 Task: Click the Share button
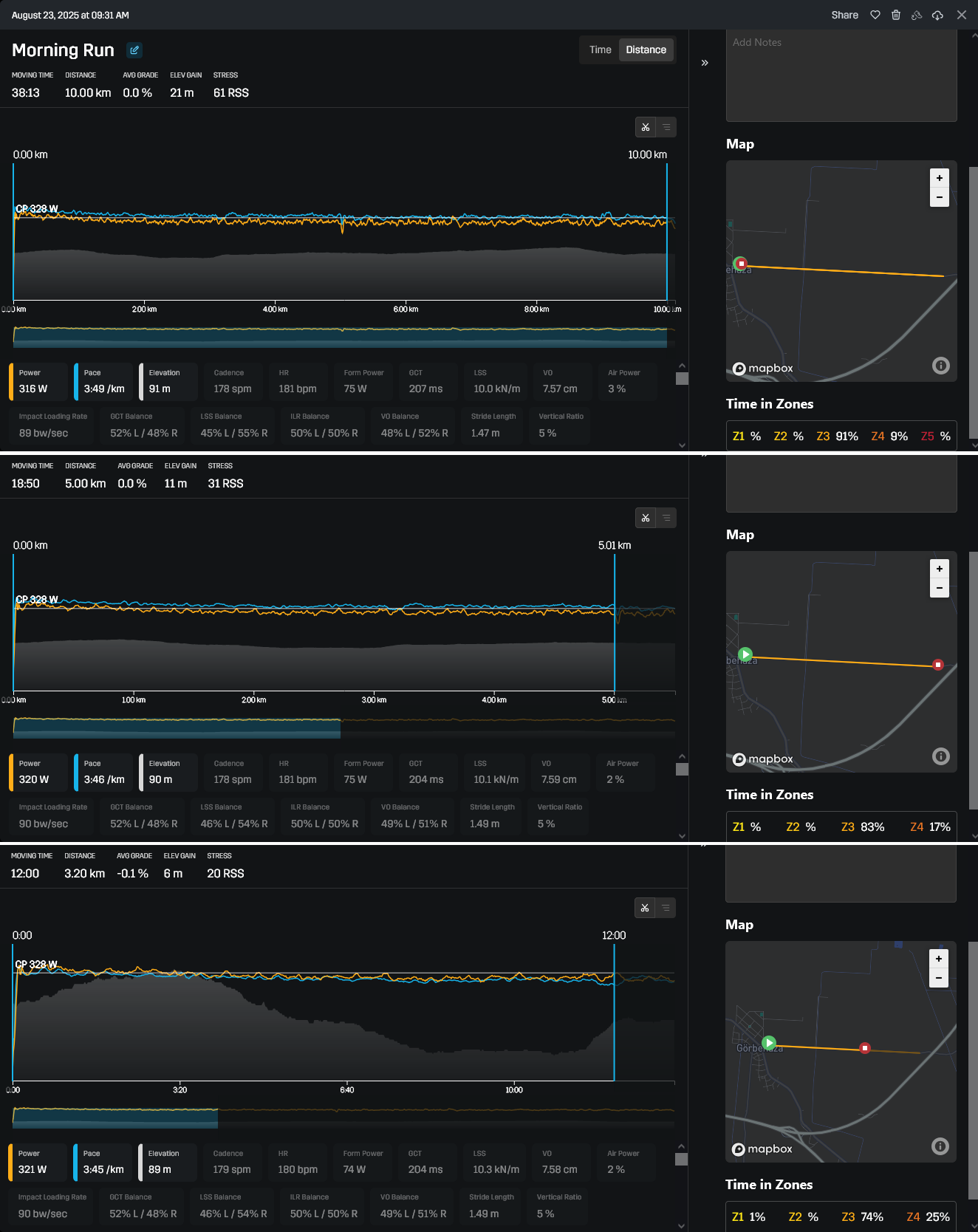[845, 15]
